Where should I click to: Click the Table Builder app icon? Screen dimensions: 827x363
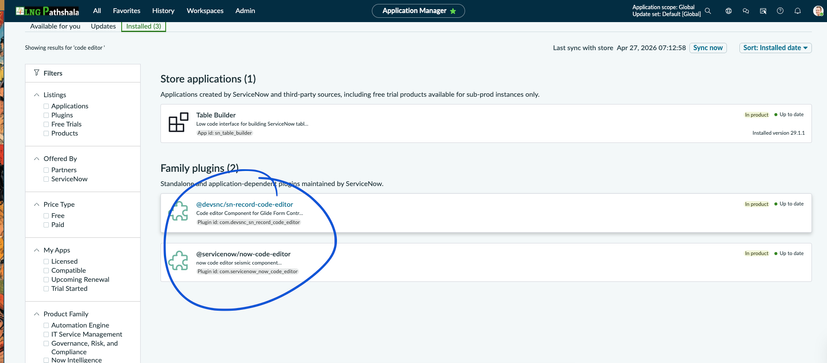(178, 122)
